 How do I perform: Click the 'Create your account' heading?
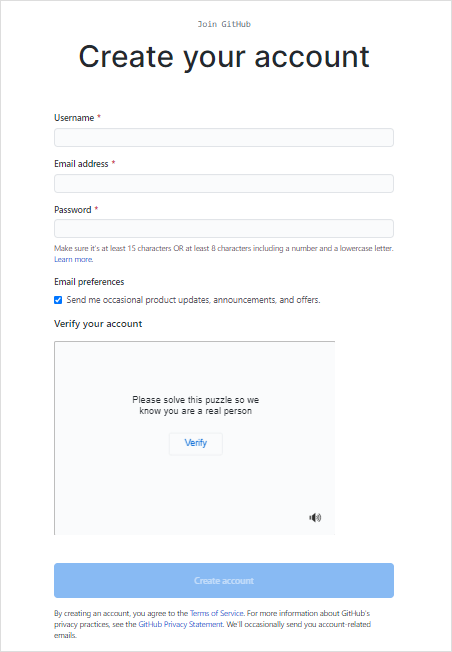[x=224, y=57]
